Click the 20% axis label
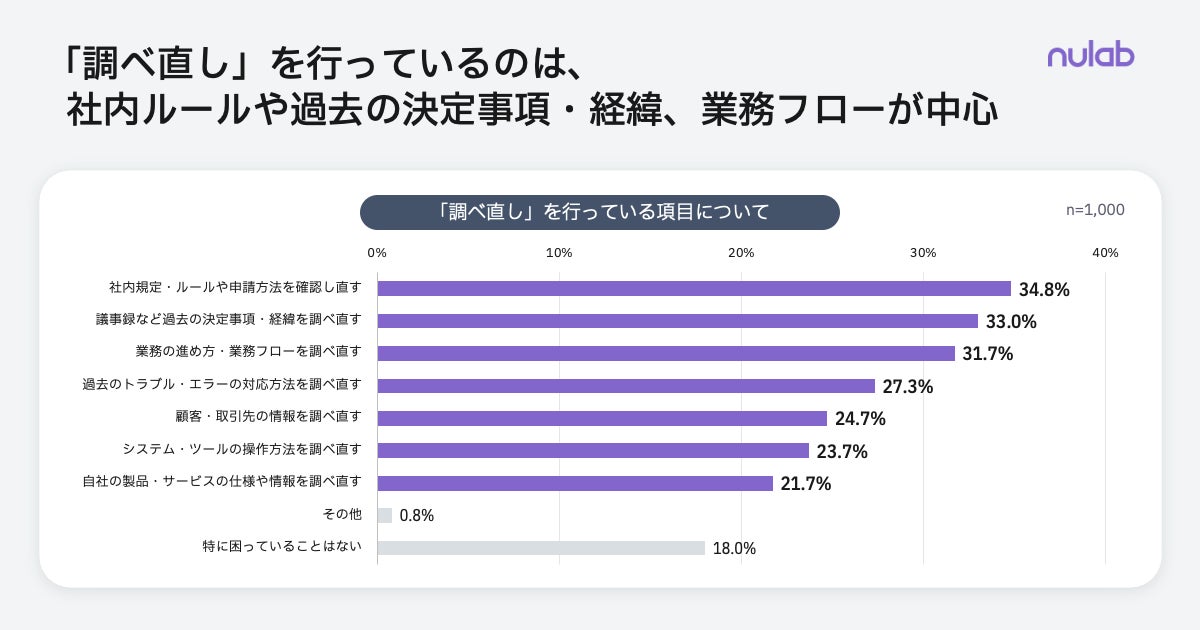This screenshot has width=1200, height=630. coord(741,253)
